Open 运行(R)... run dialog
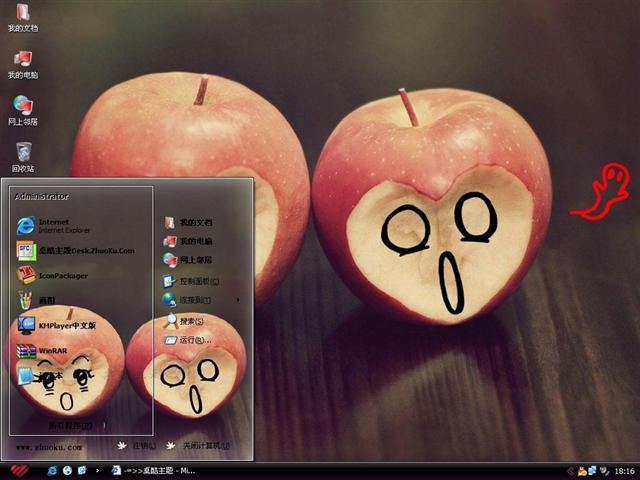The width and height of the screenshot is (640, 480). click(188, 340)
